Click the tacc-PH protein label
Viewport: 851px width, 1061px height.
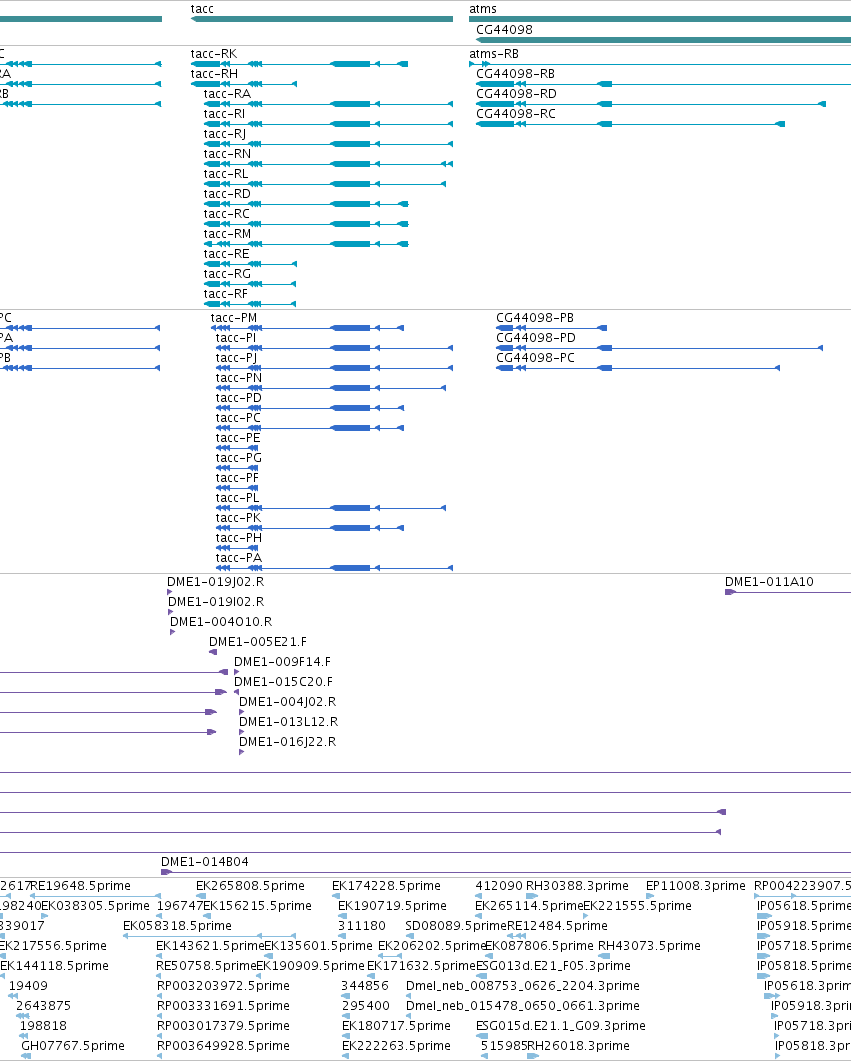(239, 537)
